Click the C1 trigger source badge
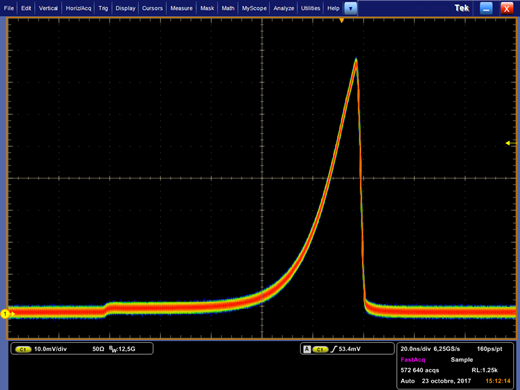The height and width of the screenshot is (390, 520). 320,349
